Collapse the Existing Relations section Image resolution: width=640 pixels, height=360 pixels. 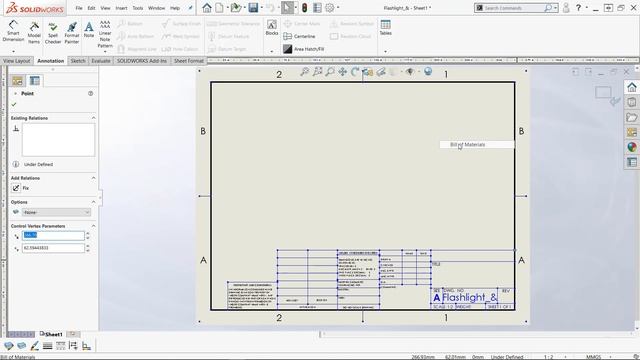coord(93,118)
